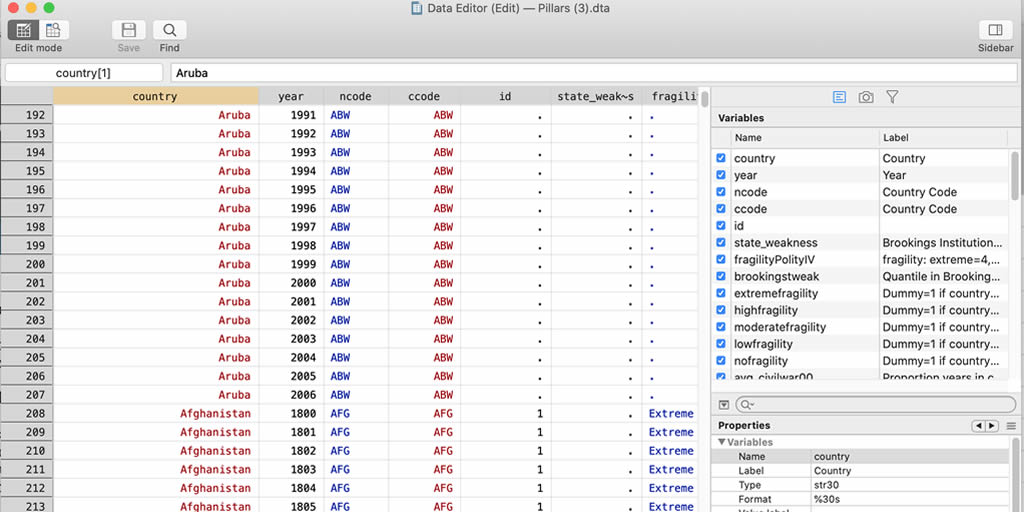The image size is (1024, 512).
Task: Select the state_weak~s column header
Action: coord(596,96)
